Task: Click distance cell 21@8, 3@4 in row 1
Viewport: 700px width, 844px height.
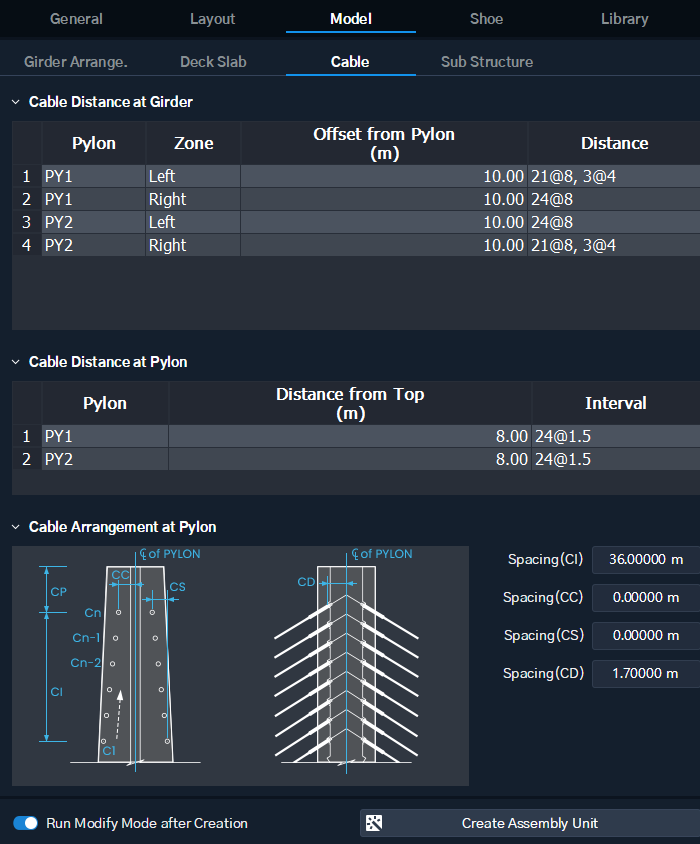Action: (614, 176)
